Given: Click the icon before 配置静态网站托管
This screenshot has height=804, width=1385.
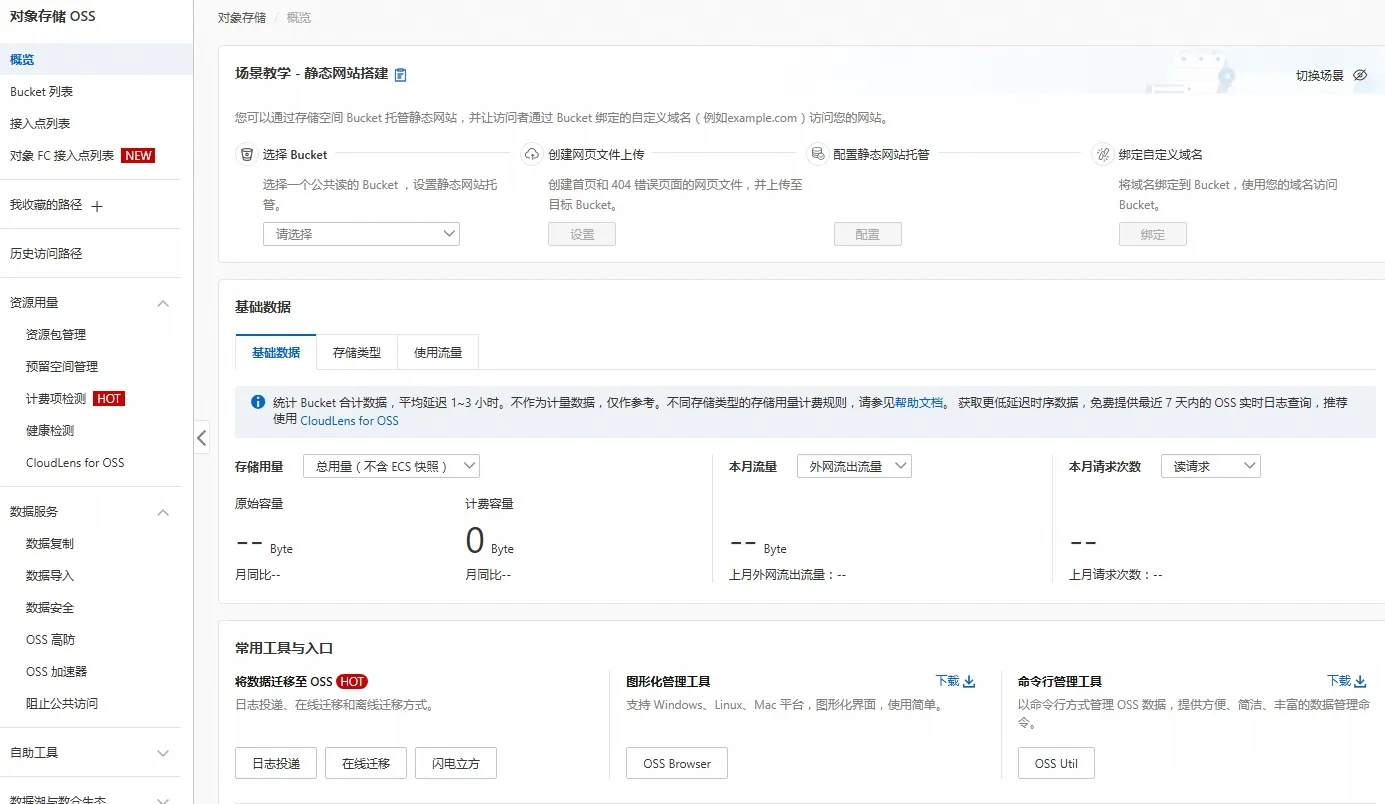Looking at the screenshot, I should point(817,155).
